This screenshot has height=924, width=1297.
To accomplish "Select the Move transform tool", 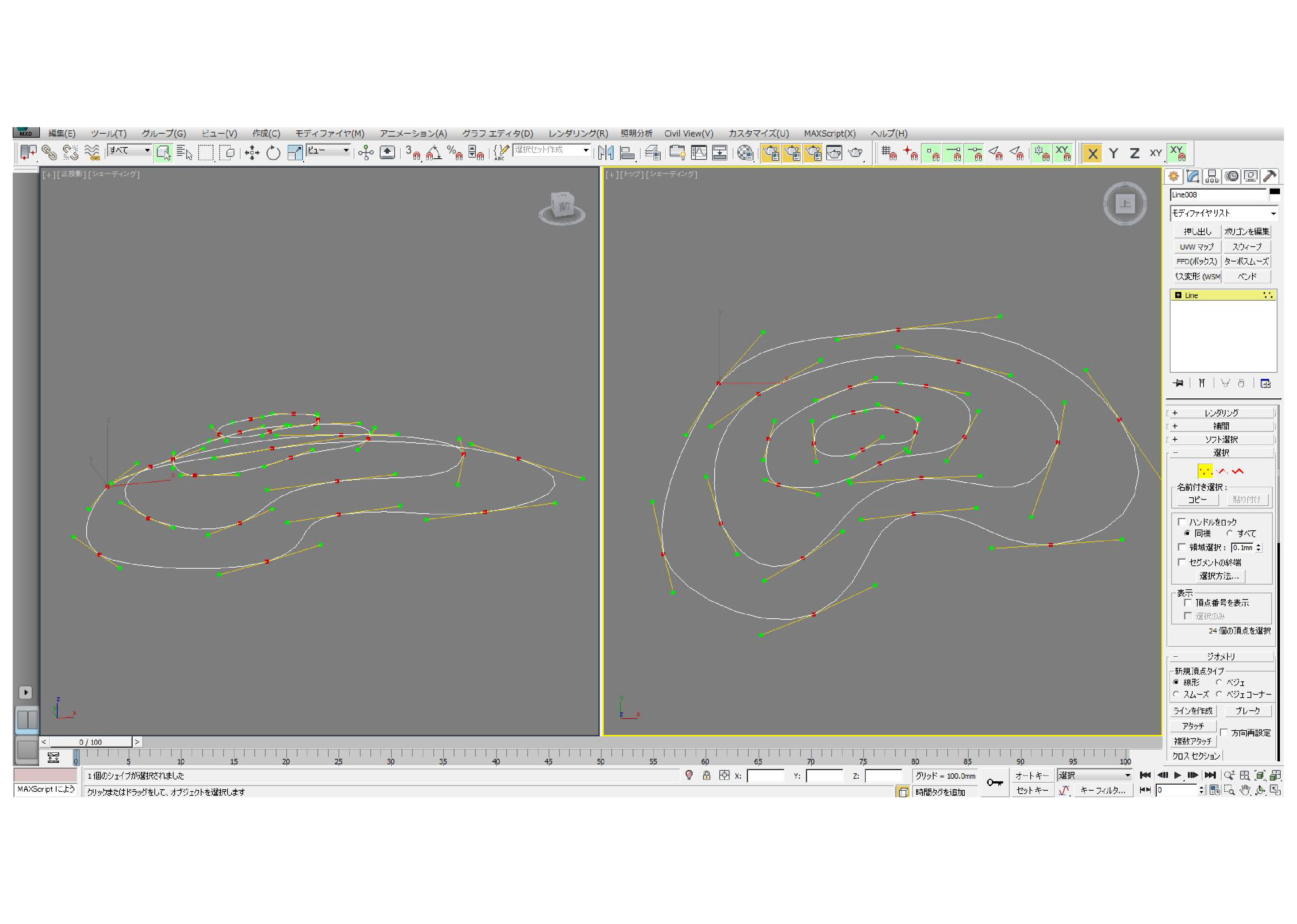I will pos(252,152).
